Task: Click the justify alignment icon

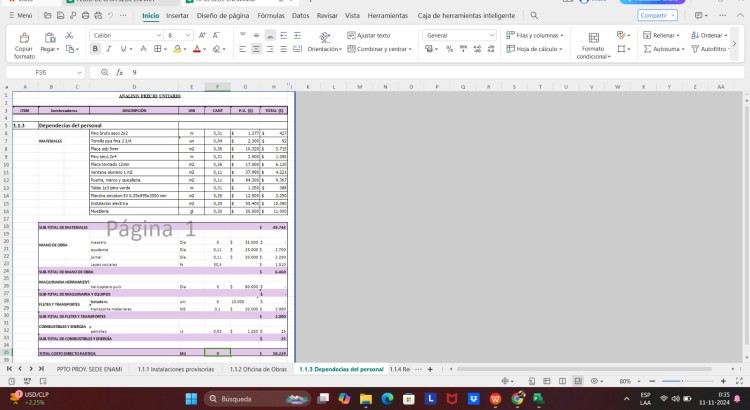Action: tap(284, 49)
